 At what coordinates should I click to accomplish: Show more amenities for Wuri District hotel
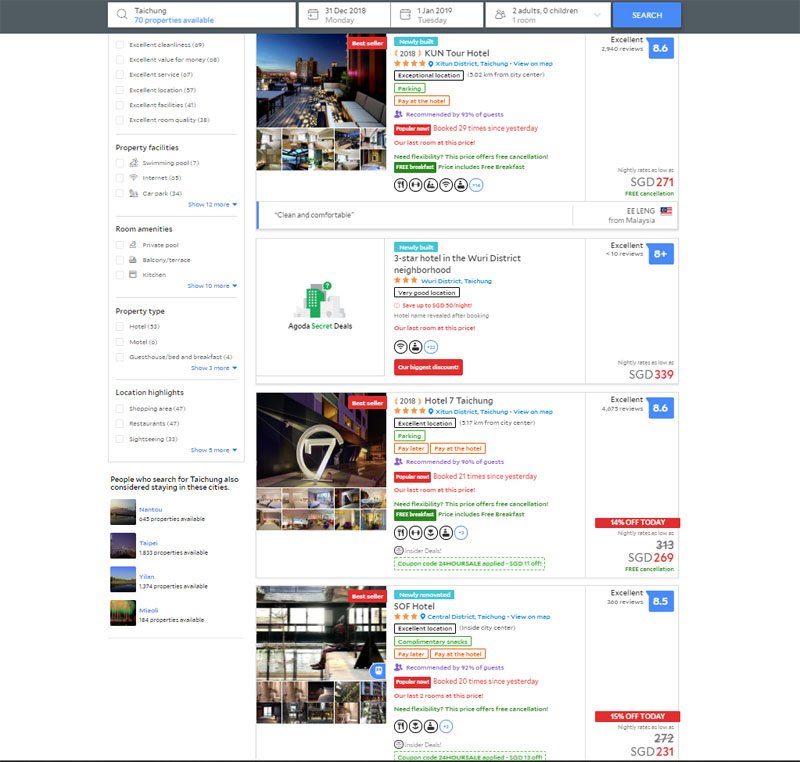(x=431, y=347)
